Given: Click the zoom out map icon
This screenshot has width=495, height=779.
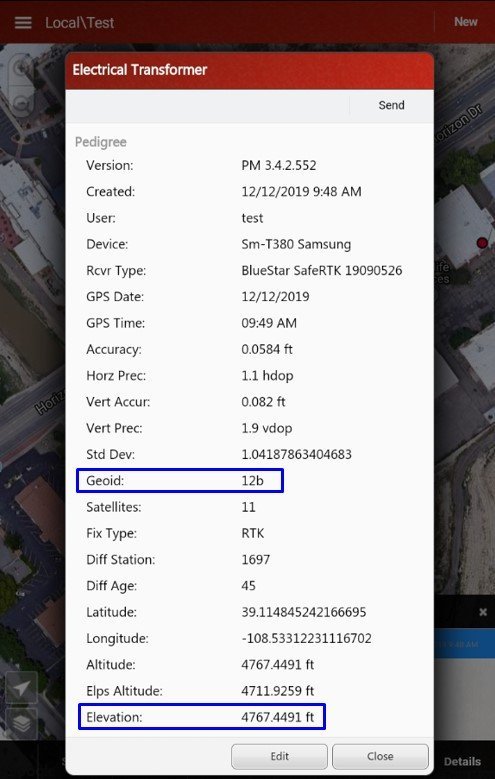Looking at the screenshot, I should (22, 103).
